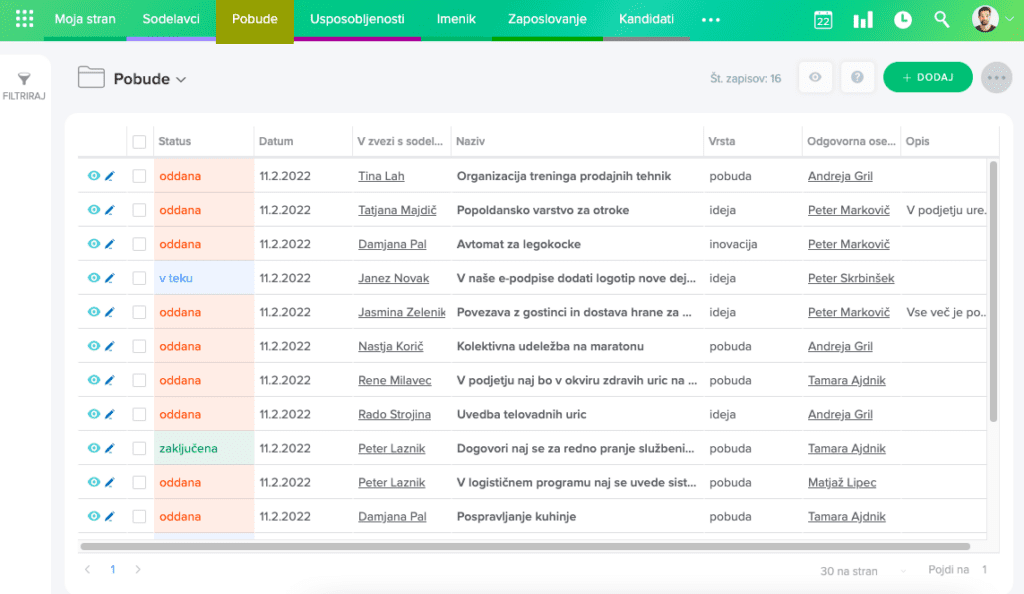
Task: Click the help question mark button
Action: (x=857, y=77)
